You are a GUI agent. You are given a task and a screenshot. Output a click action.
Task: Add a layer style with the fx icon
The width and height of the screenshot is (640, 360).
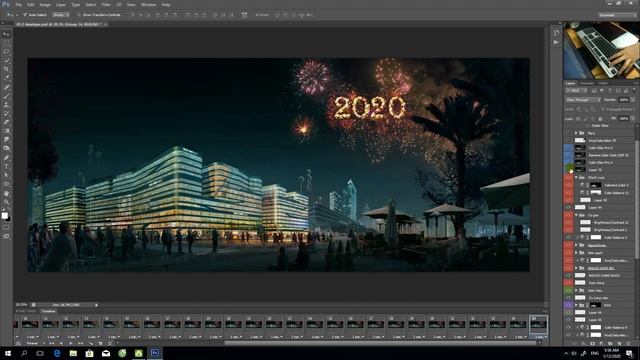[x=583, y=344]
